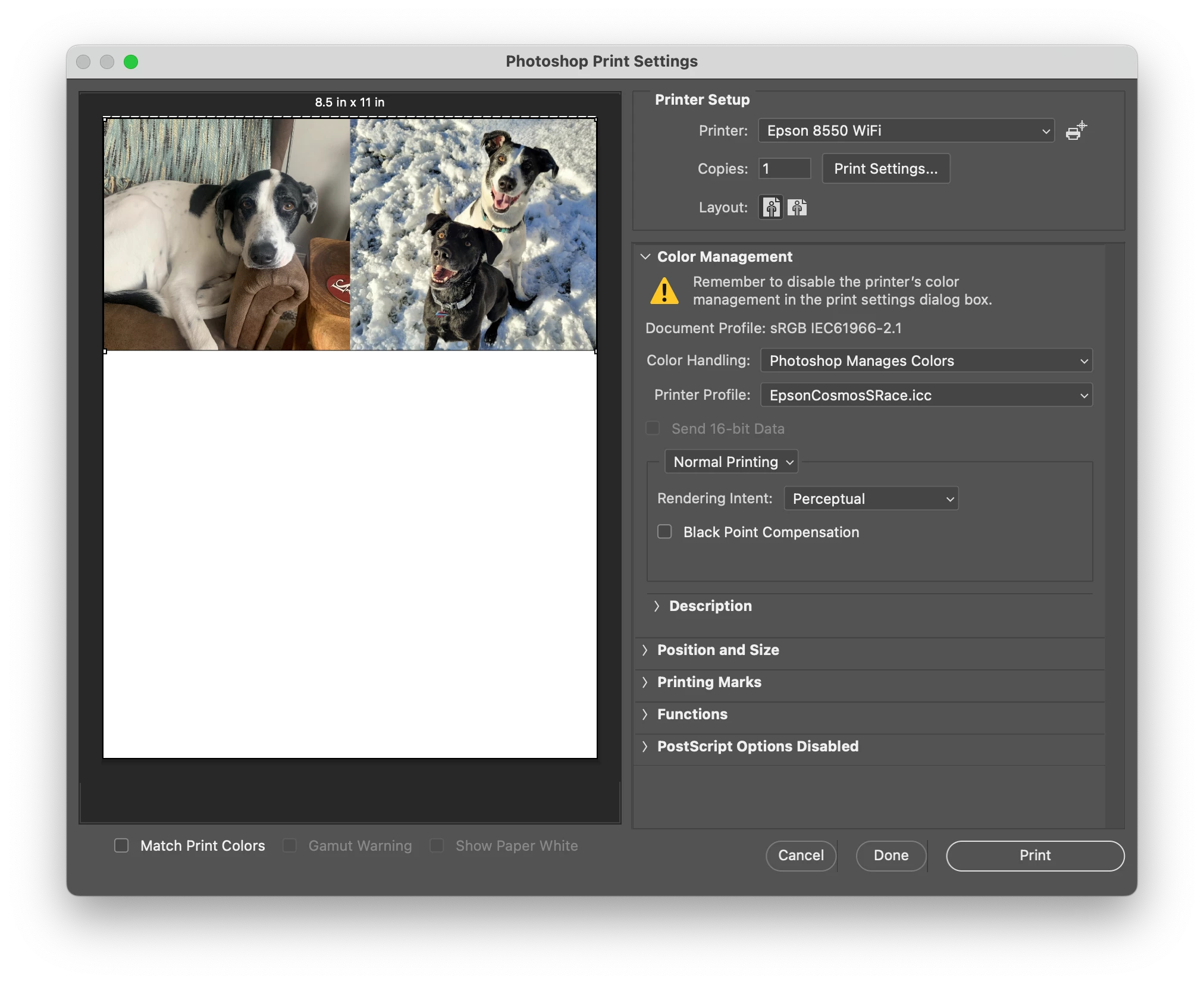Image resolution: width=1204 pixels, height=984 pixels.
Task: Open the Printer selection dropdown
Action: (x=905, y=131)
